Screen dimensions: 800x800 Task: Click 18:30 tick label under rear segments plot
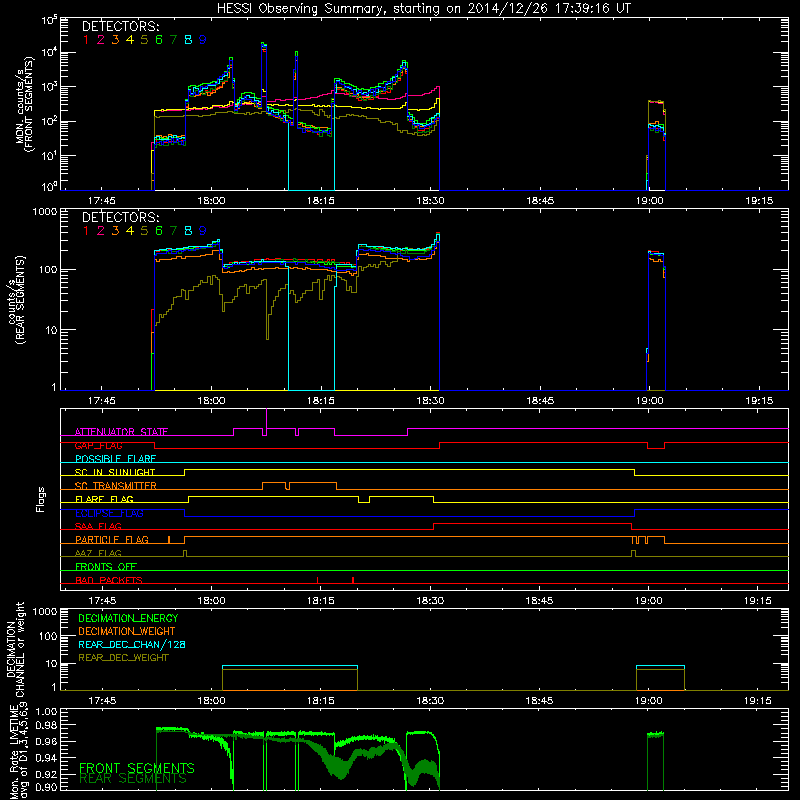click(x=431, y=401)
